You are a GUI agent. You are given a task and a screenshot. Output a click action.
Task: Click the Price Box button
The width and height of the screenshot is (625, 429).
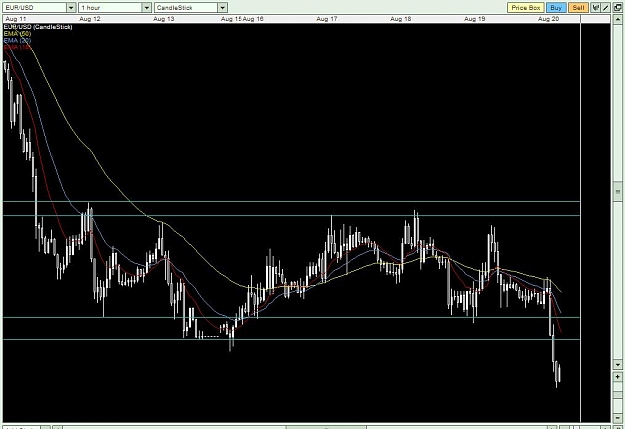526,8
